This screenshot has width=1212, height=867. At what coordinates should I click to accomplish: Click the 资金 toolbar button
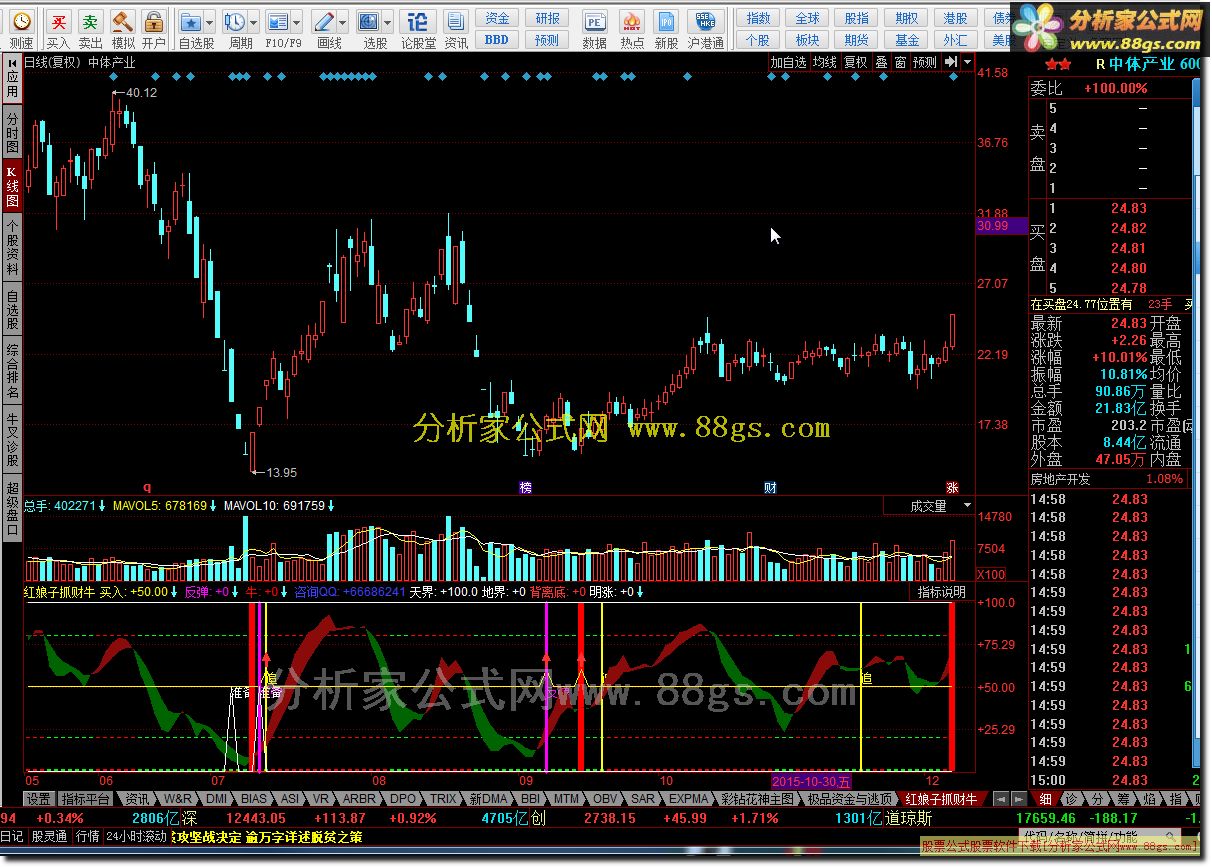[497, 17]
